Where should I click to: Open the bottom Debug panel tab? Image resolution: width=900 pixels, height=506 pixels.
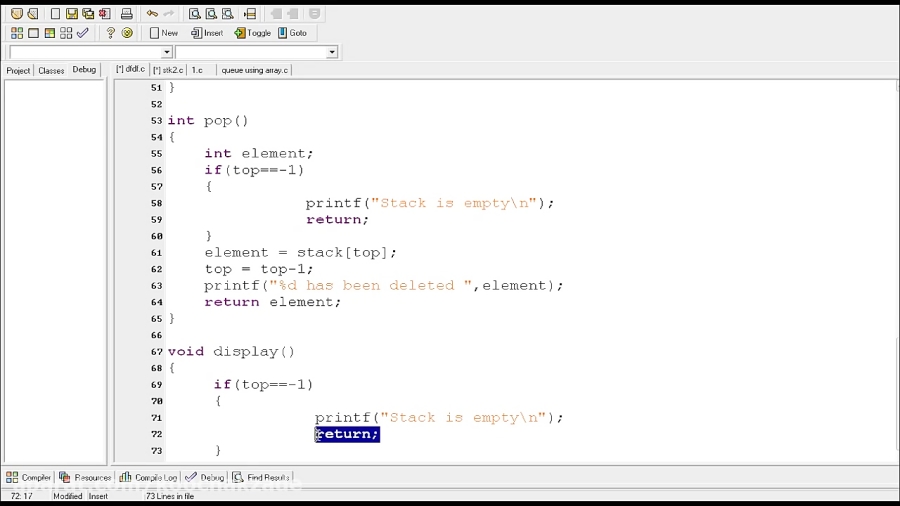205,477
